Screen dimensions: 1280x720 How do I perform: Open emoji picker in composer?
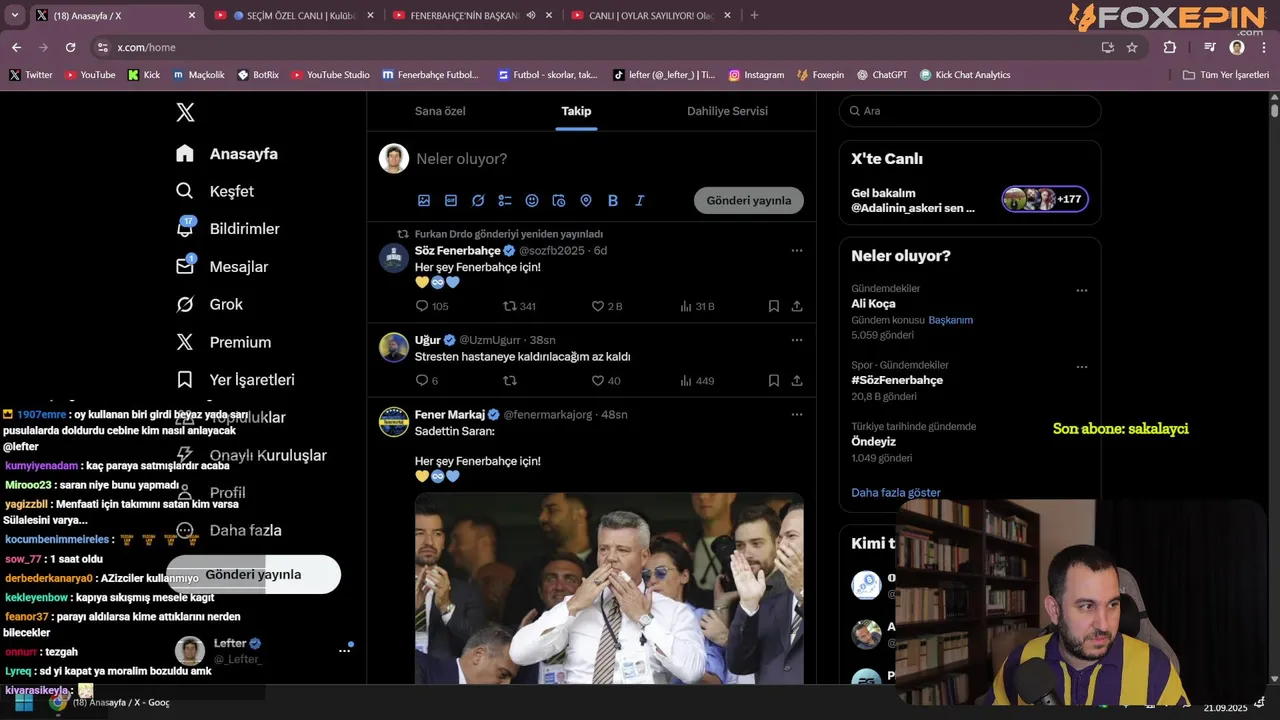[x=532, y=201]
